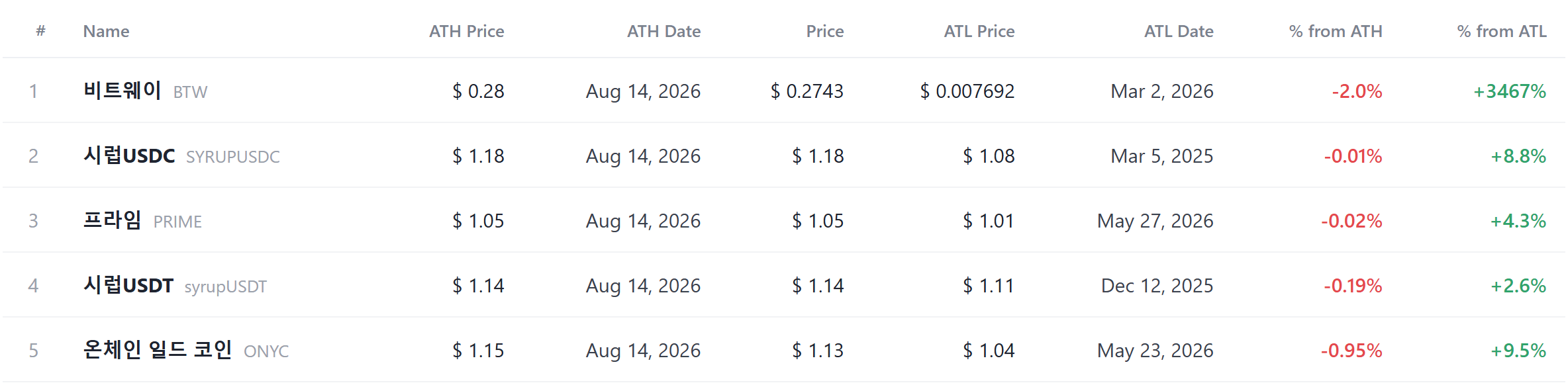Sort by Price column header
The width and height of the screenshot is (1568, 385).
click(x=824, y=31)
